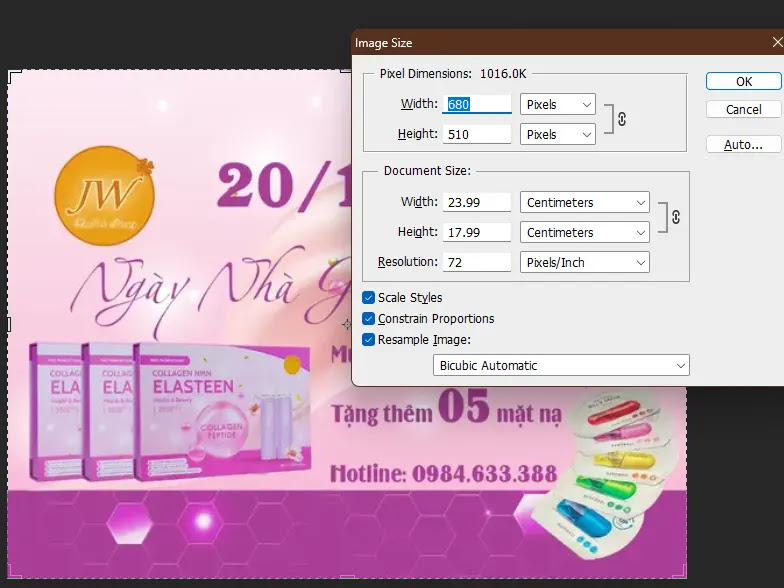784x588 pixels.
Task: Open document Width Centimeters dropdown
Action: click(x=584, y=202)
